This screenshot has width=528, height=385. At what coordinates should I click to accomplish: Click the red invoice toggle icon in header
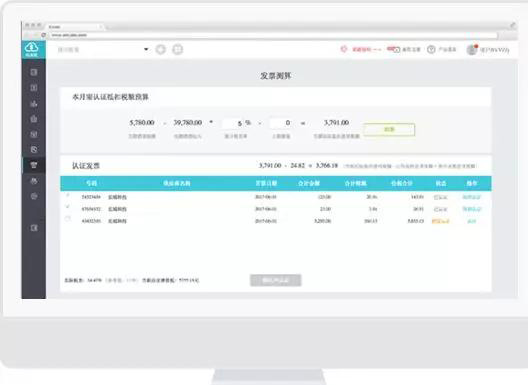(x=393, y=49)
